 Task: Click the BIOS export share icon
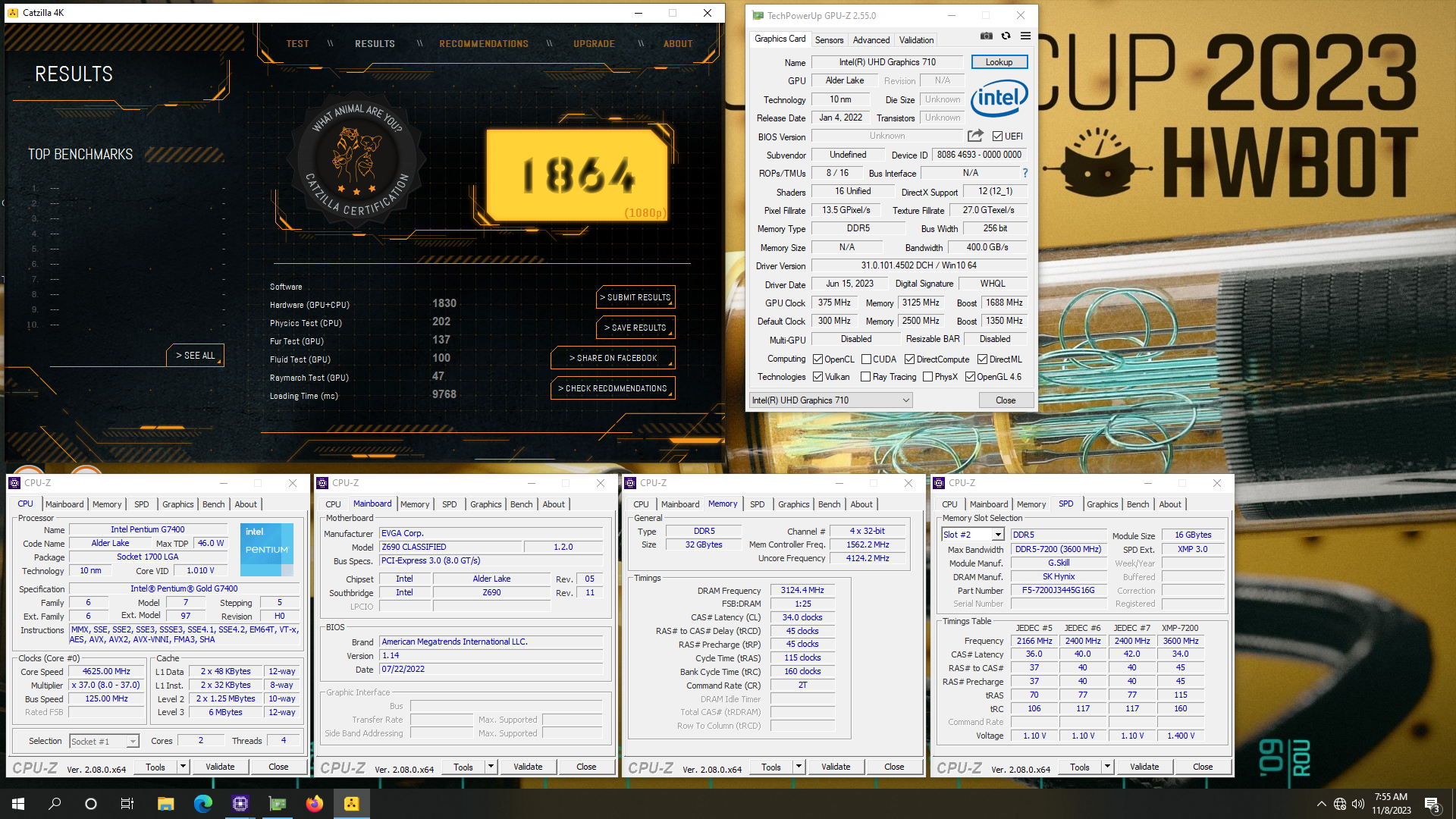(x=975, y=136)
